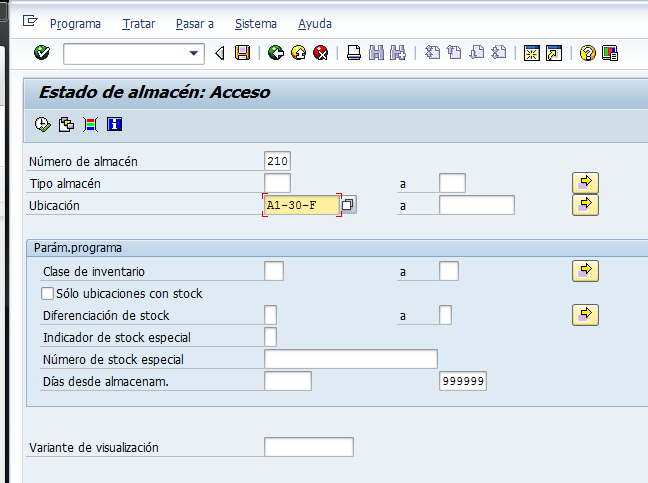Image resolution: width=648 pixels, height=483 pixels.
Task: Click the Save diskette icon
Action: click(x=242, y=53)
